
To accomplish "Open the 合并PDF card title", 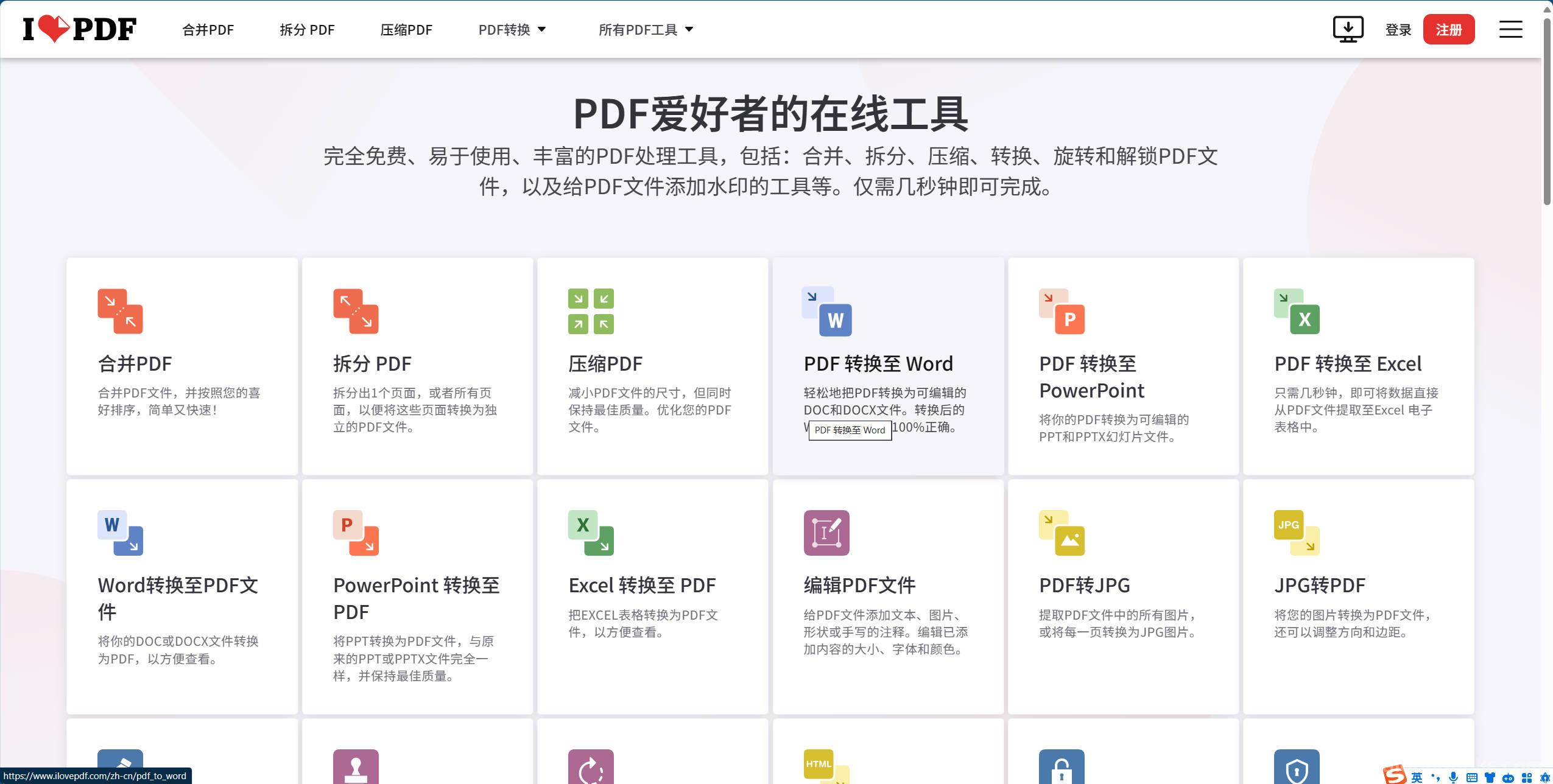I will 135,363.
